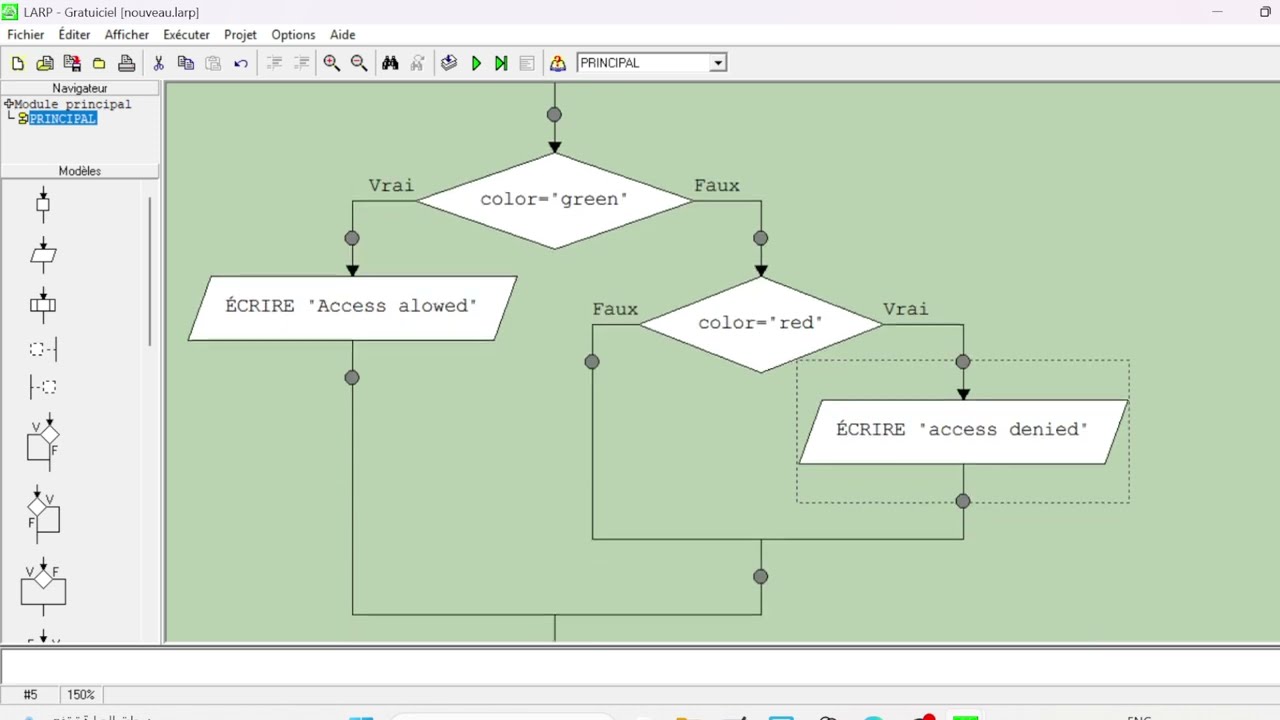Screen dimensions: 1280x720
Task: Cut selection with the scissors icon
Action: point(158,63)
